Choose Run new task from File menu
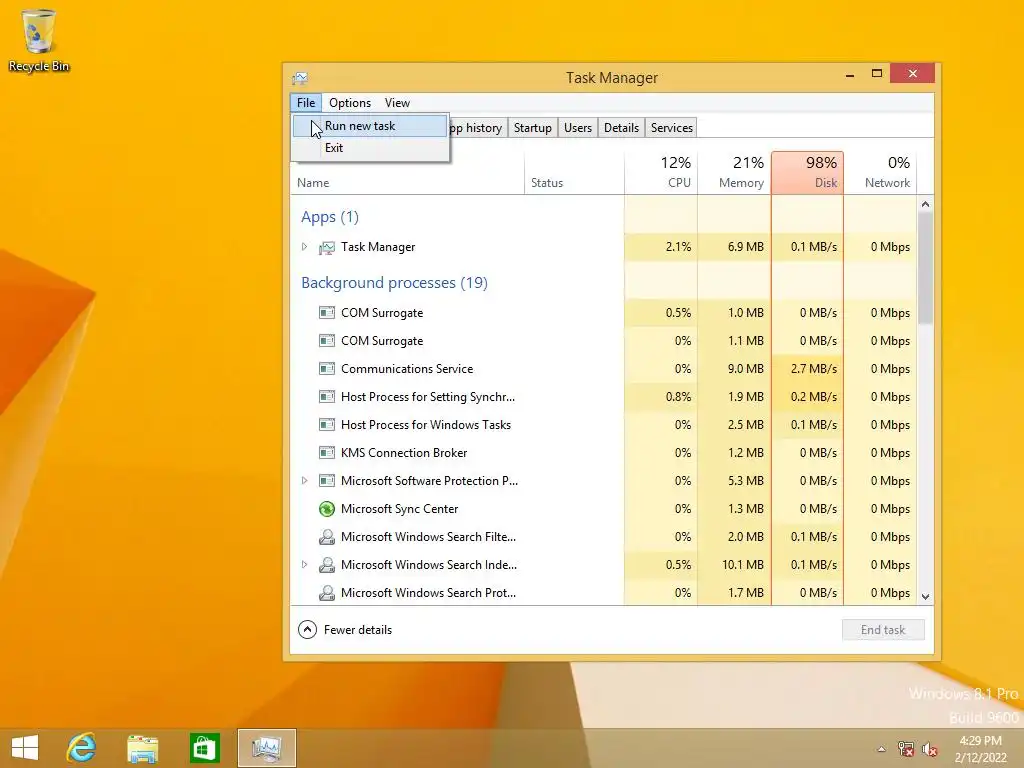 click(x=370, y=126)
